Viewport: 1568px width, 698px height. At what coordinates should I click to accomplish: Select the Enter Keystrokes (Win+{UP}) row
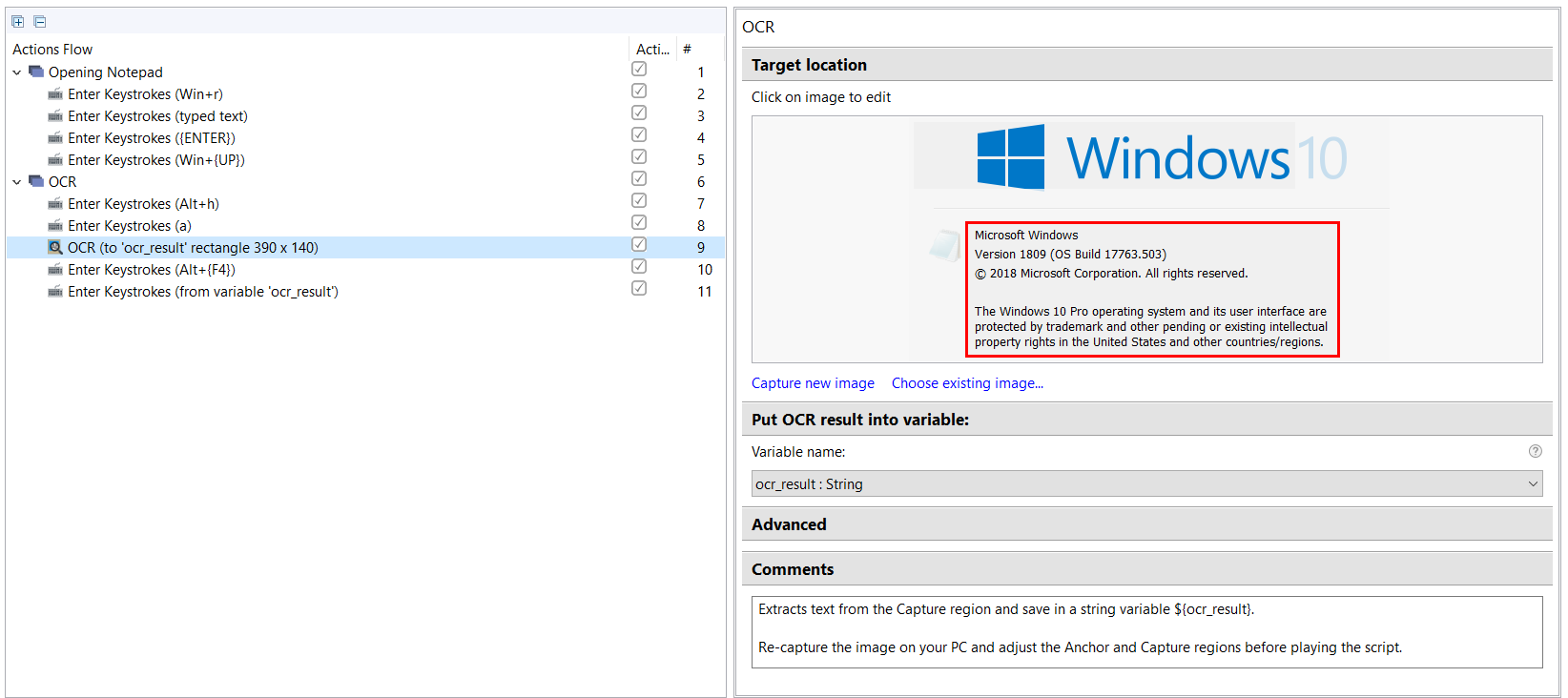[365, 160]
